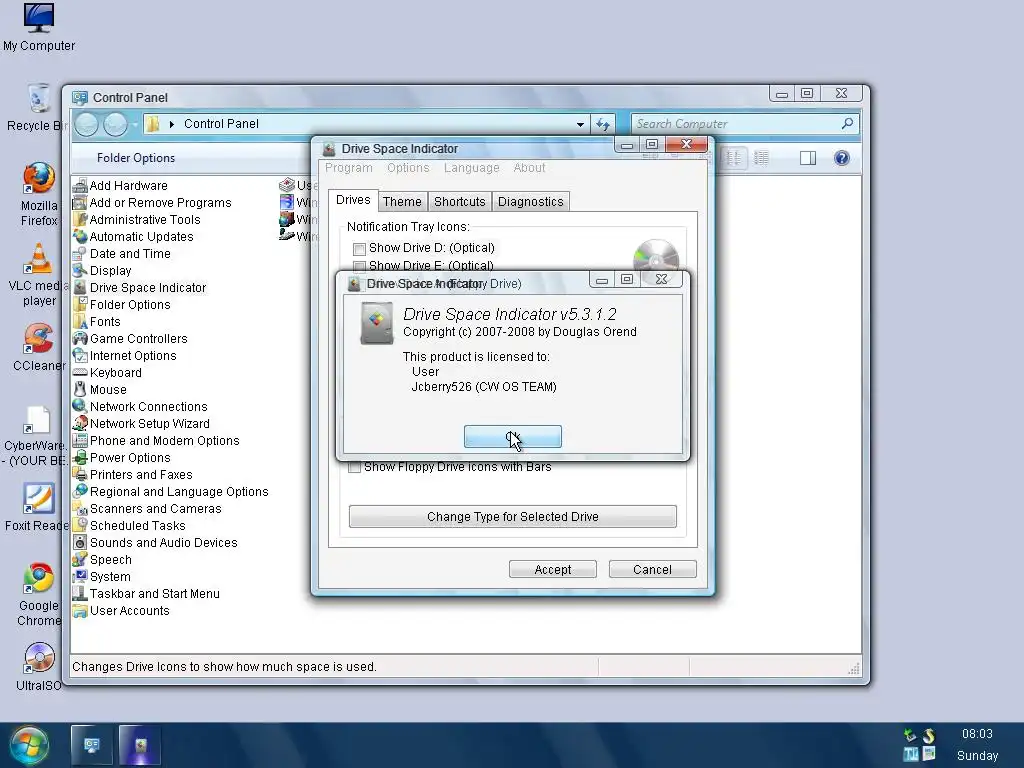
Task: Click OK in the About dialog
Action: pyautogui.click(x=513, y=436)
